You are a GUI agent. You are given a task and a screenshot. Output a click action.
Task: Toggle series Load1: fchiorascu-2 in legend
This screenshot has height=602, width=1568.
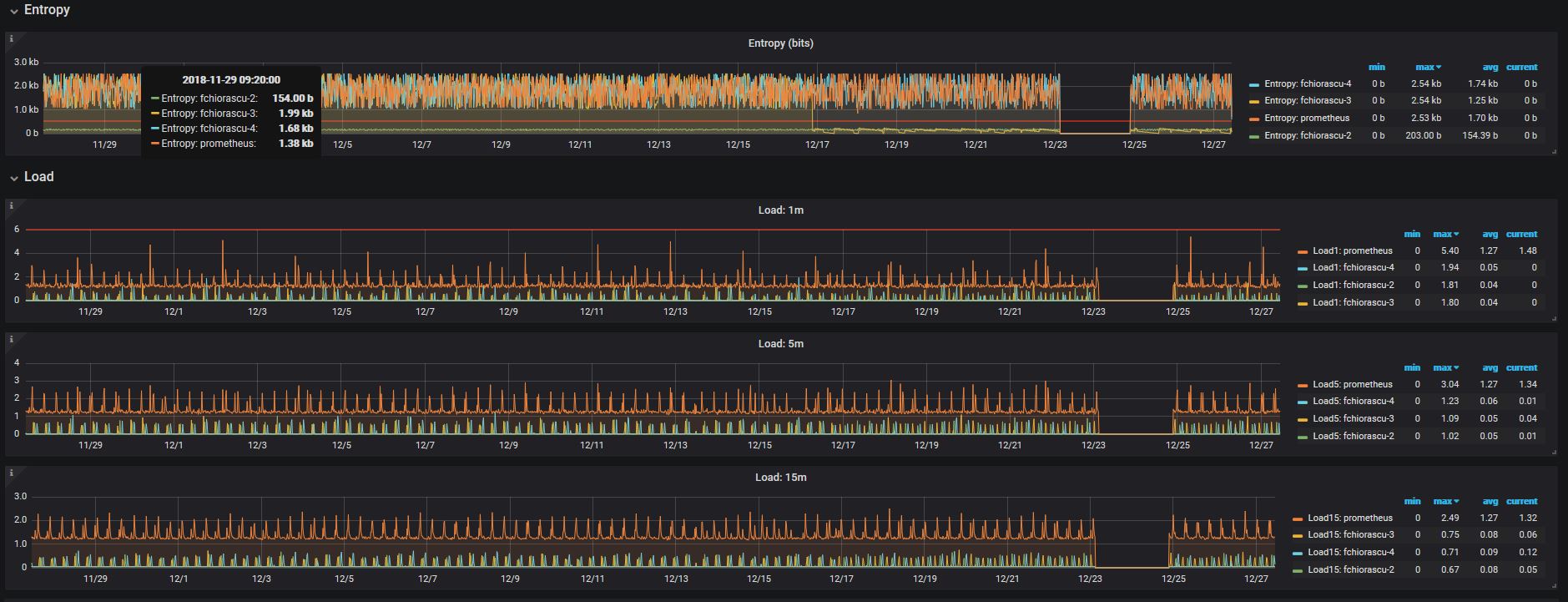(1354, 286)
